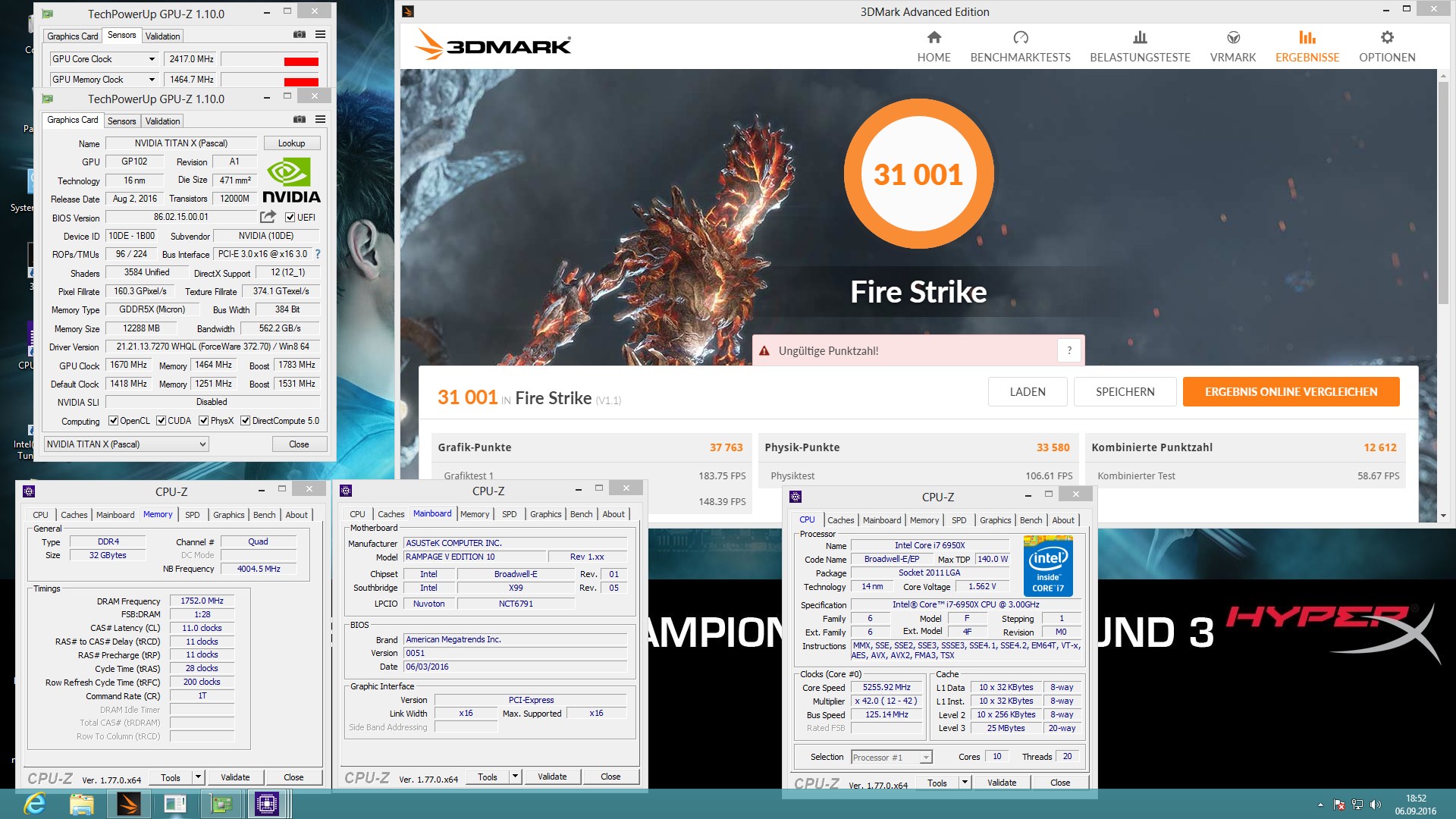Toggle the PhysX checkbox
The height and width of the screenshot is (819, 1456).
click(203, 421)
